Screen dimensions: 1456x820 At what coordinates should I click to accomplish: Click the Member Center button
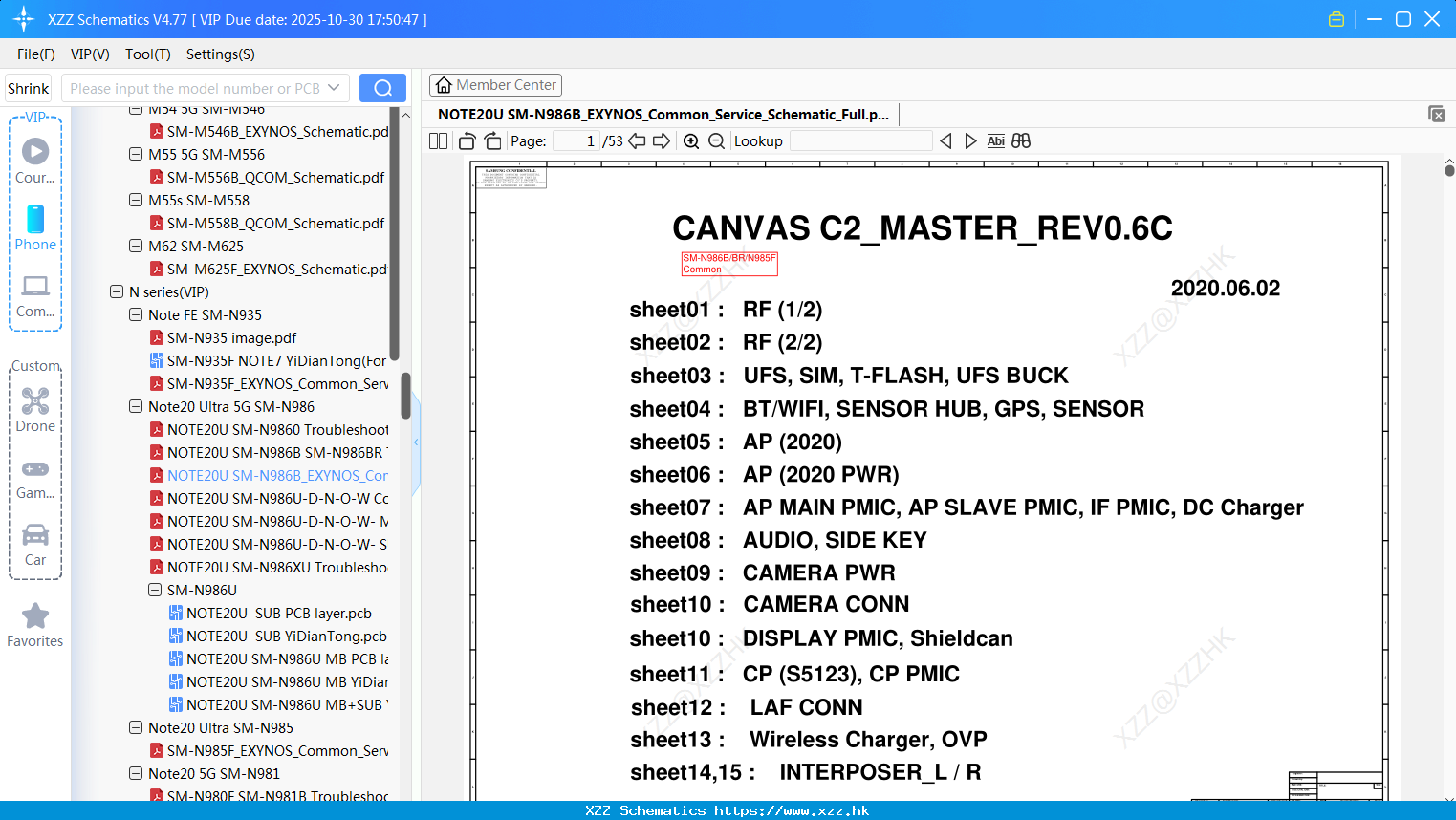495,85
